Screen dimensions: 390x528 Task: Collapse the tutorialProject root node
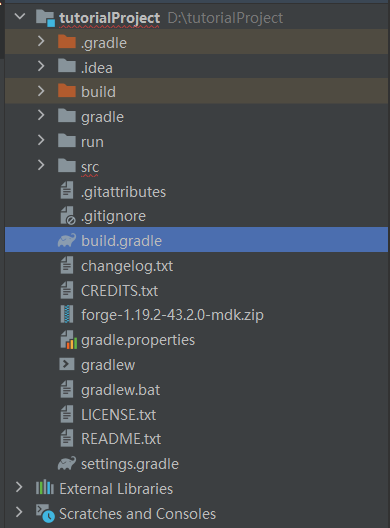20,16
